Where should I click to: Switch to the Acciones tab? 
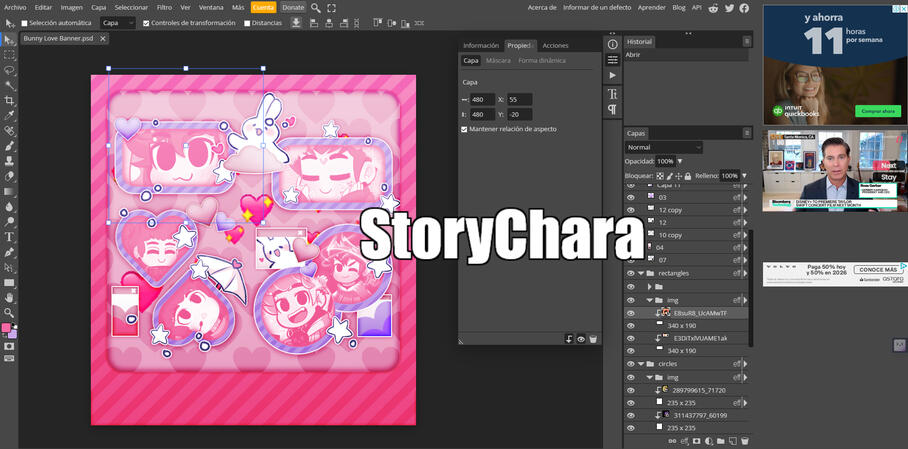coord(555,45)
